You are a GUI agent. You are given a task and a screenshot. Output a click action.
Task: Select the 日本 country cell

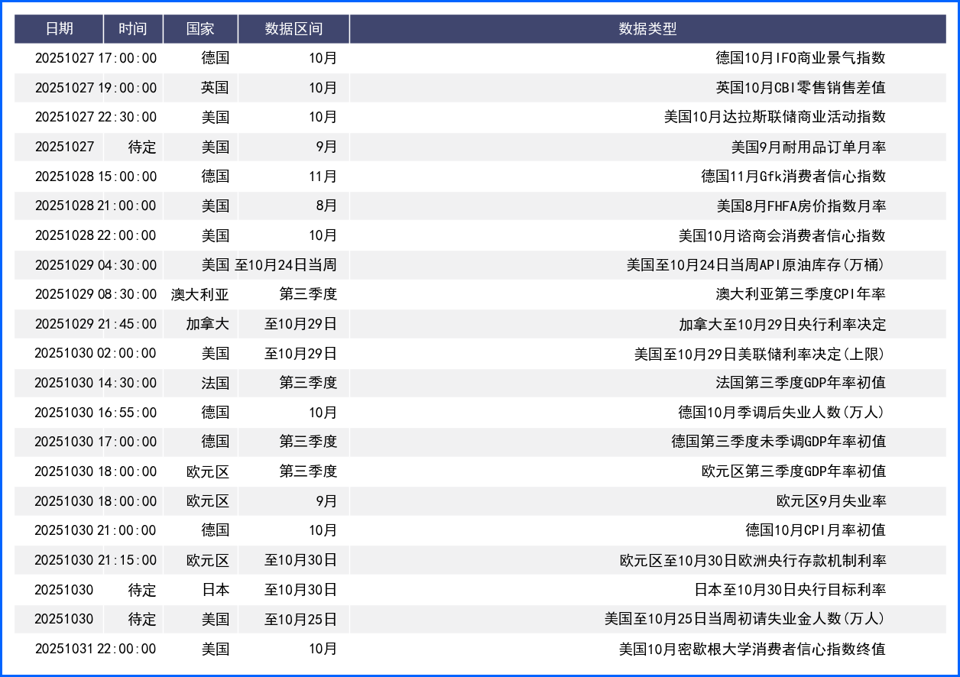[x=214, y=590]
